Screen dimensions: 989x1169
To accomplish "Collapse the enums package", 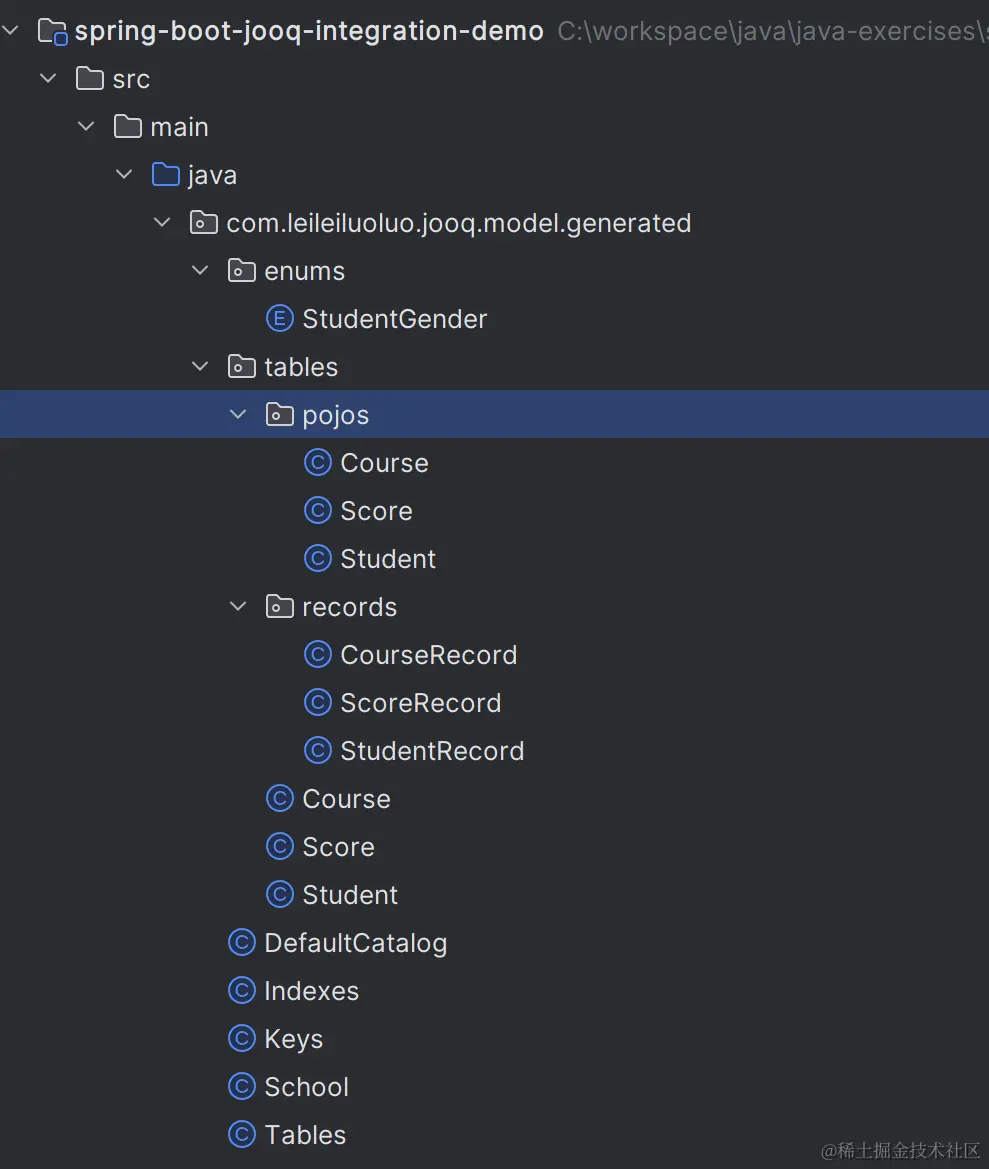I will pyautogui.click(x=200, y=271).
